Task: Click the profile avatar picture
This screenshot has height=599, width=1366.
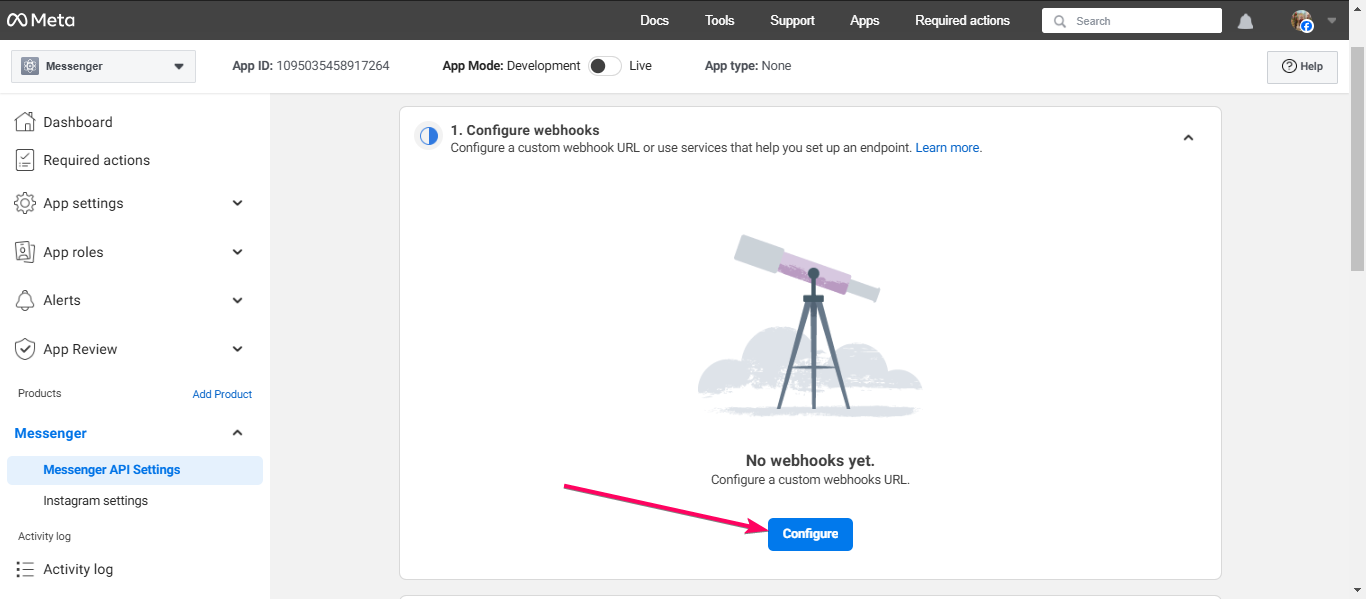Action: point(1301,21)
